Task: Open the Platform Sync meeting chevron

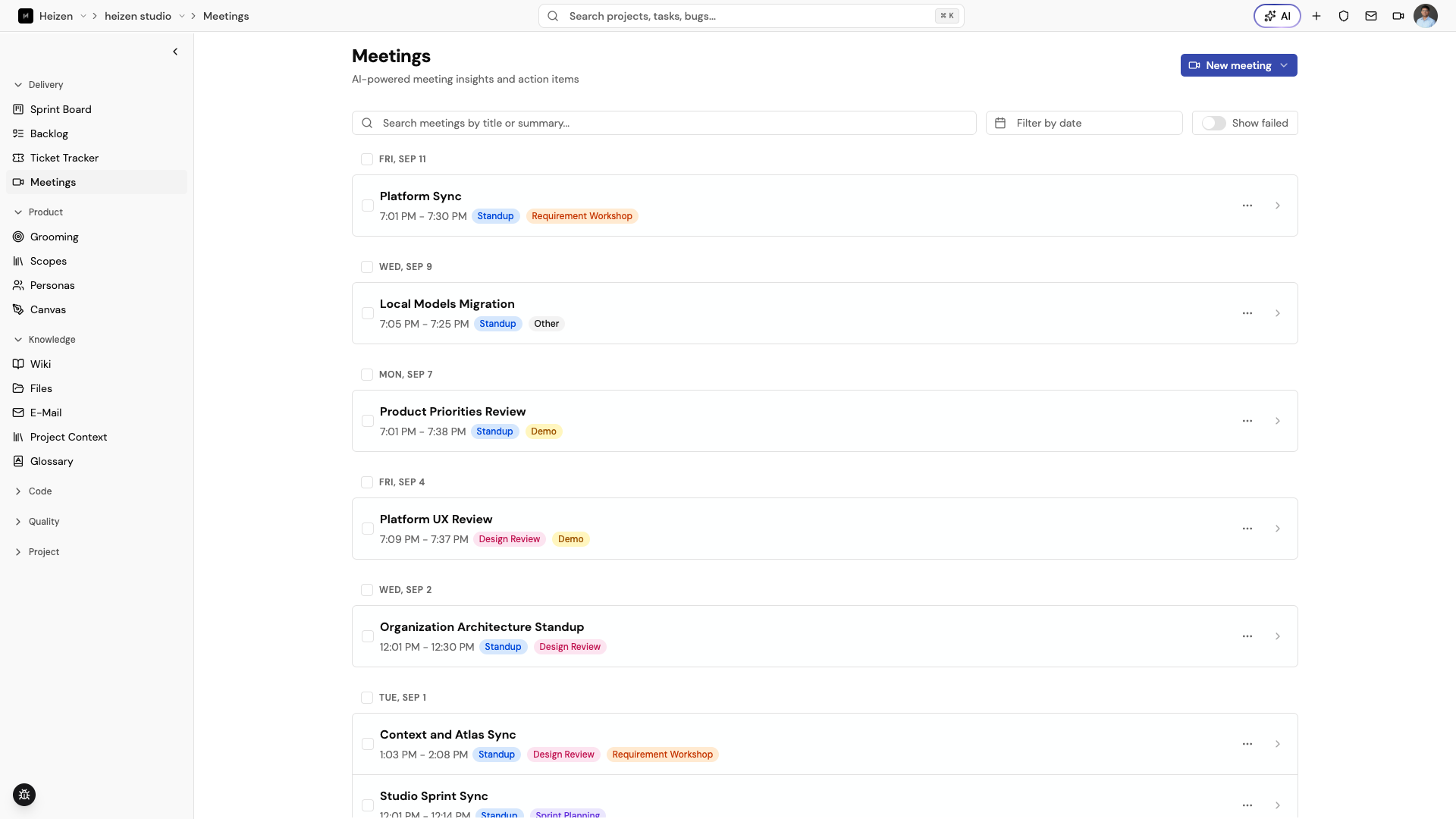Action: coord(1278,206)
